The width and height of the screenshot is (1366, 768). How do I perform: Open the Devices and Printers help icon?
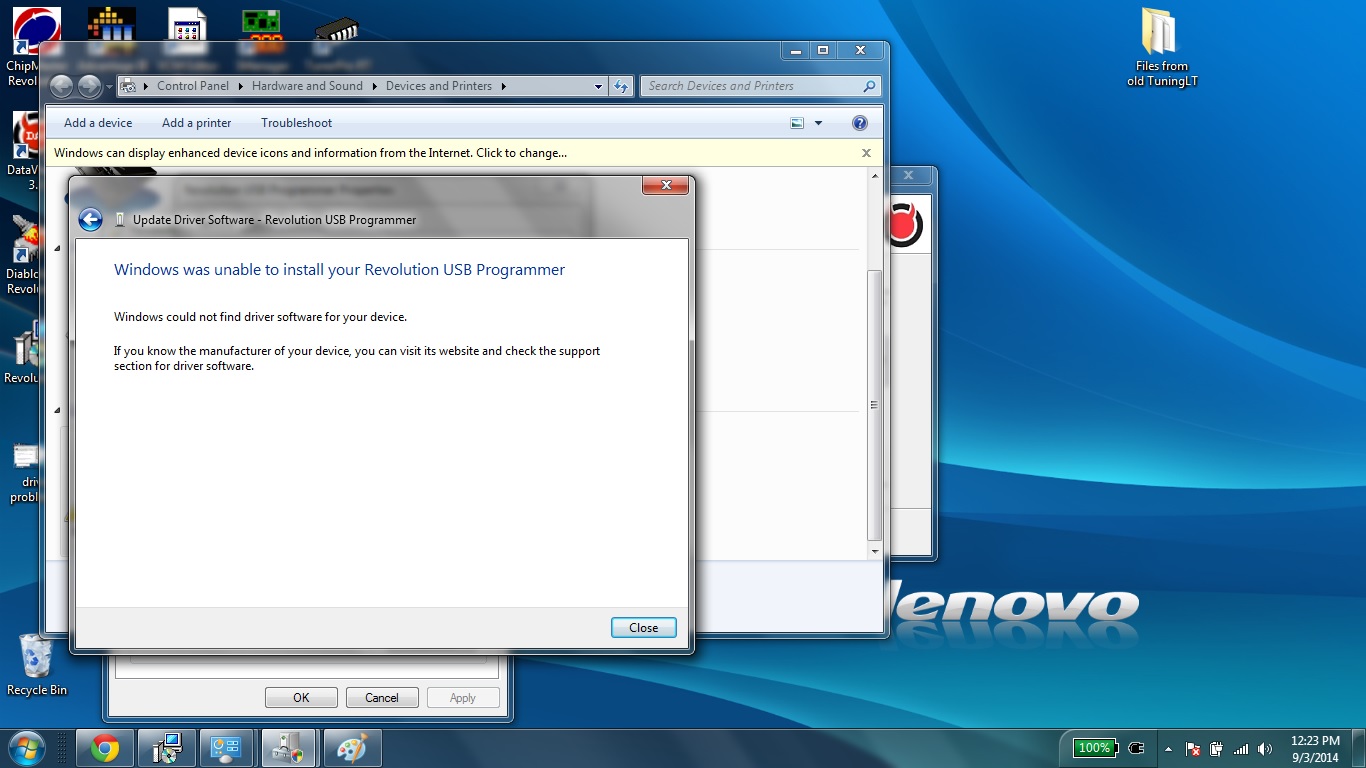coord(859,123)
